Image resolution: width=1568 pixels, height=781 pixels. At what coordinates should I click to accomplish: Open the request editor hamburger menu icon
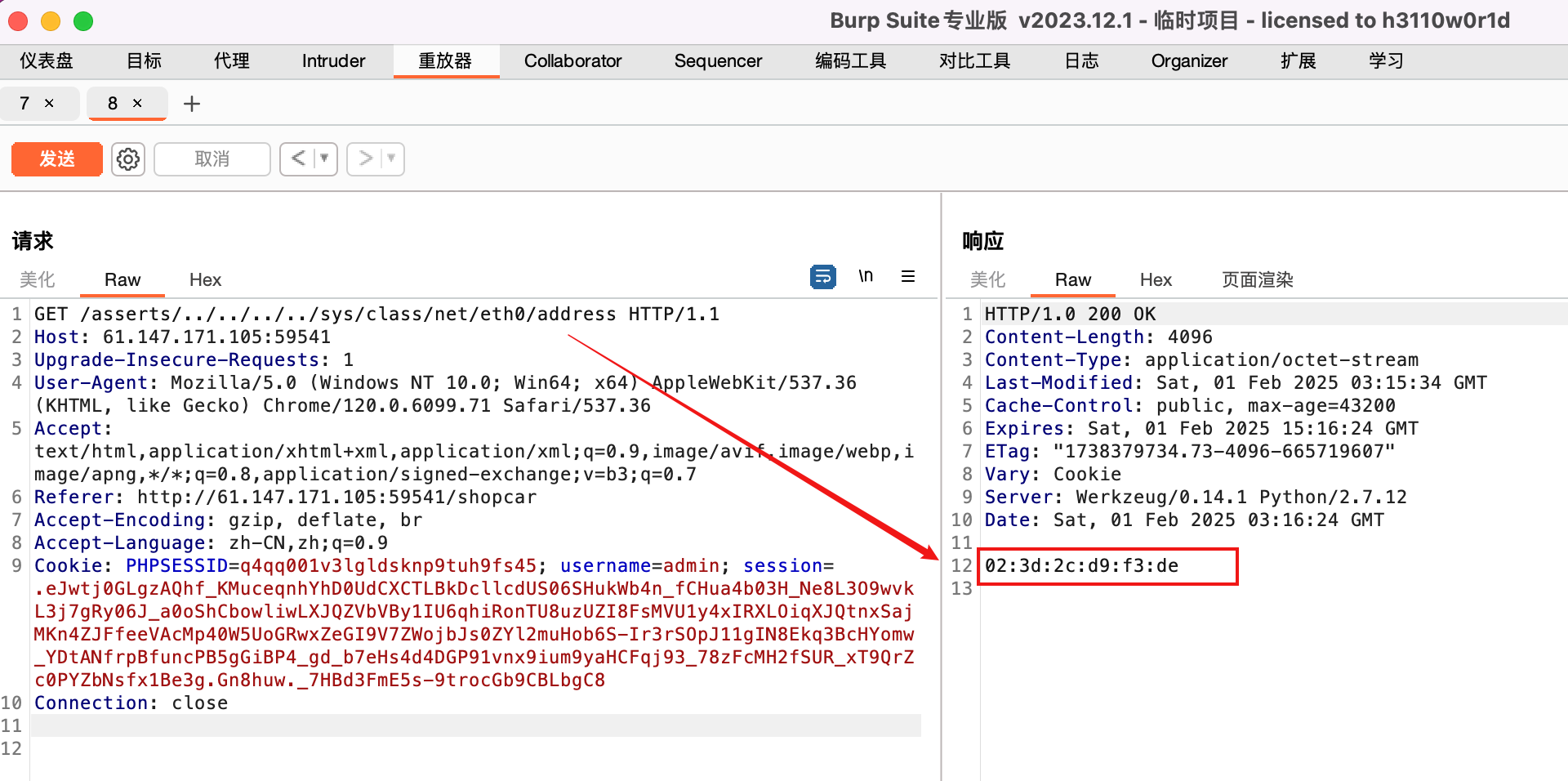(x=907, y=276)
